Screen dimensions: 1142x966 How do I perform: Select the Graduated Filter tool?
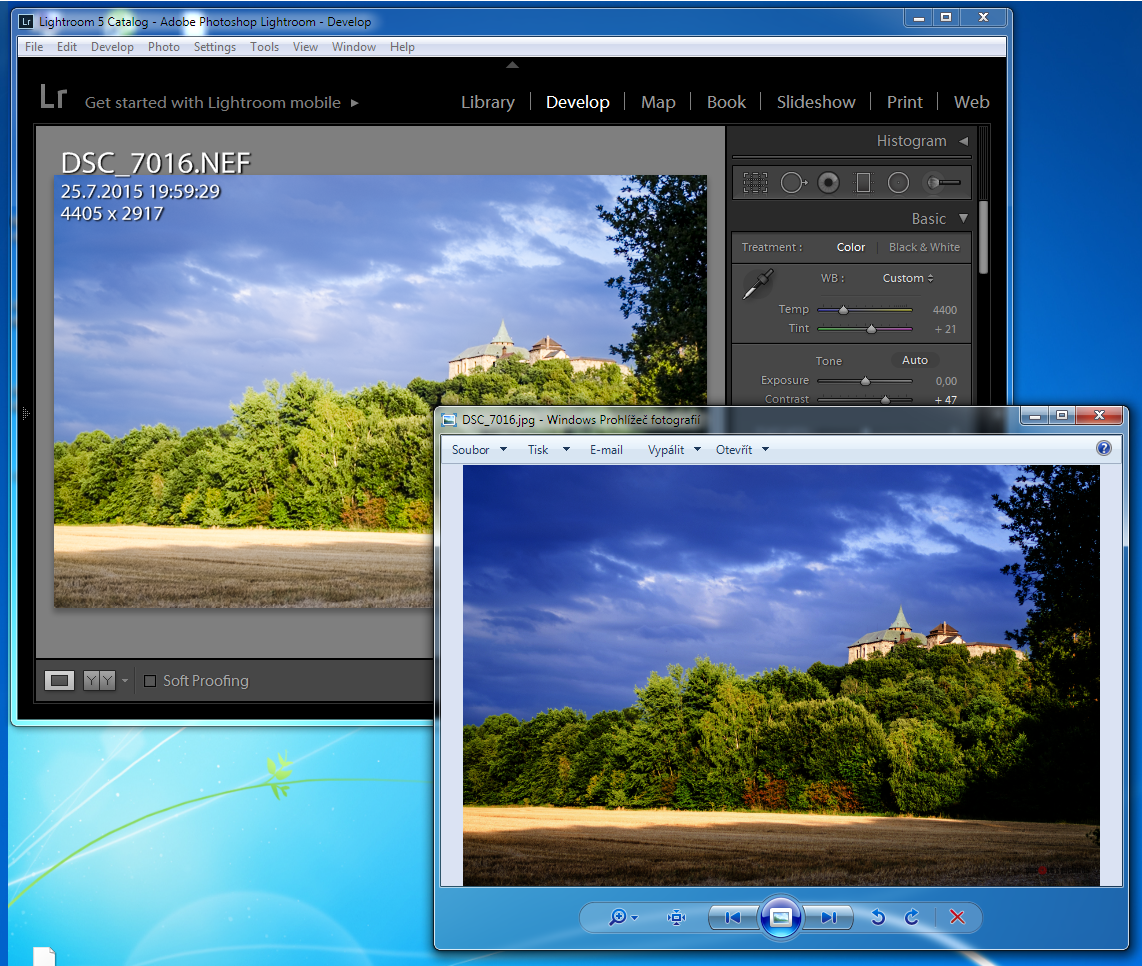click(863, 183)
